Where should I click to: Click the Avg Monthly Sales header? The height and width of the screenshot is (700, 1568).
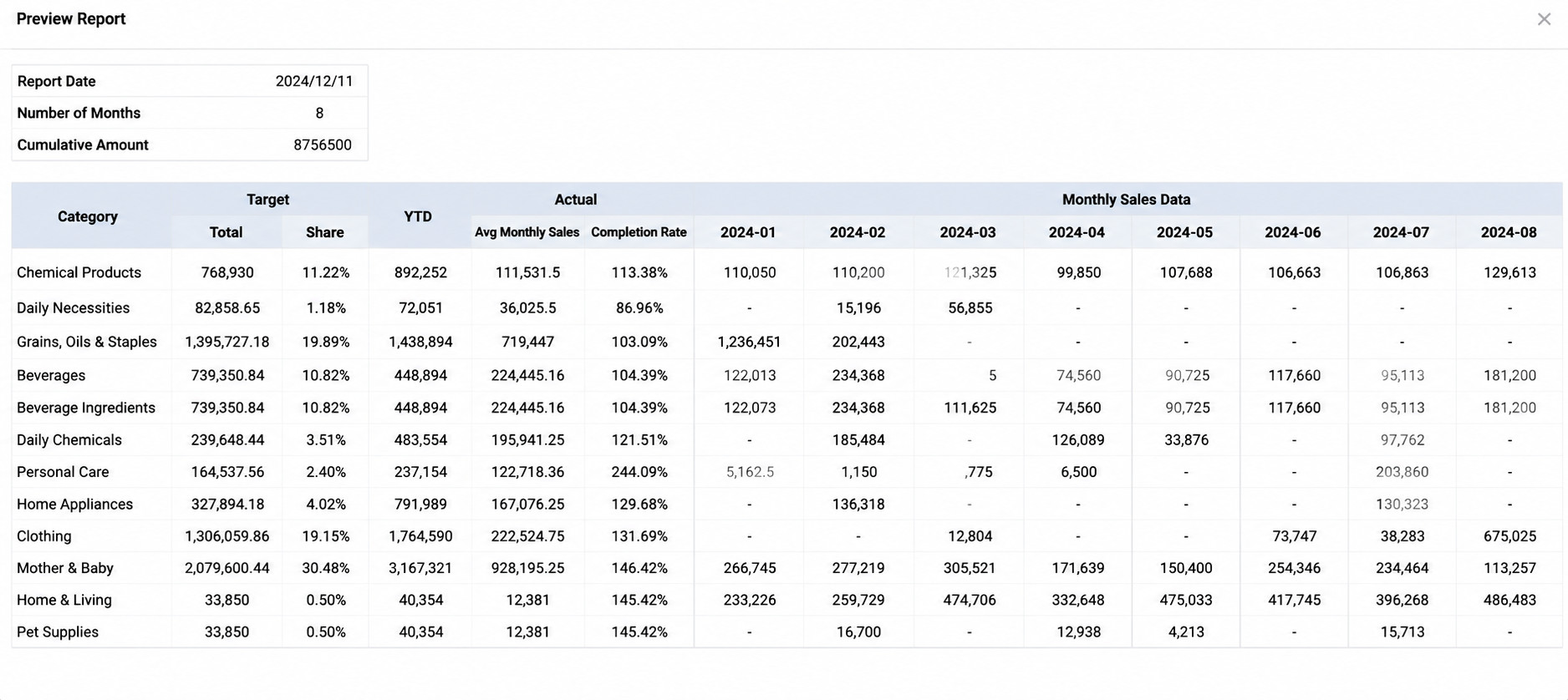point(527,232)
